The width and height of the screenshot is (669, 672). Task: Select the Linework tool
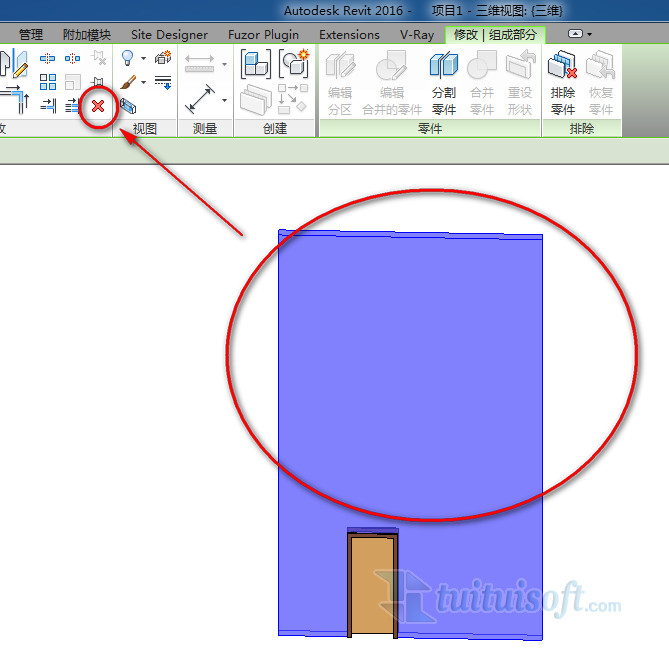163,82
